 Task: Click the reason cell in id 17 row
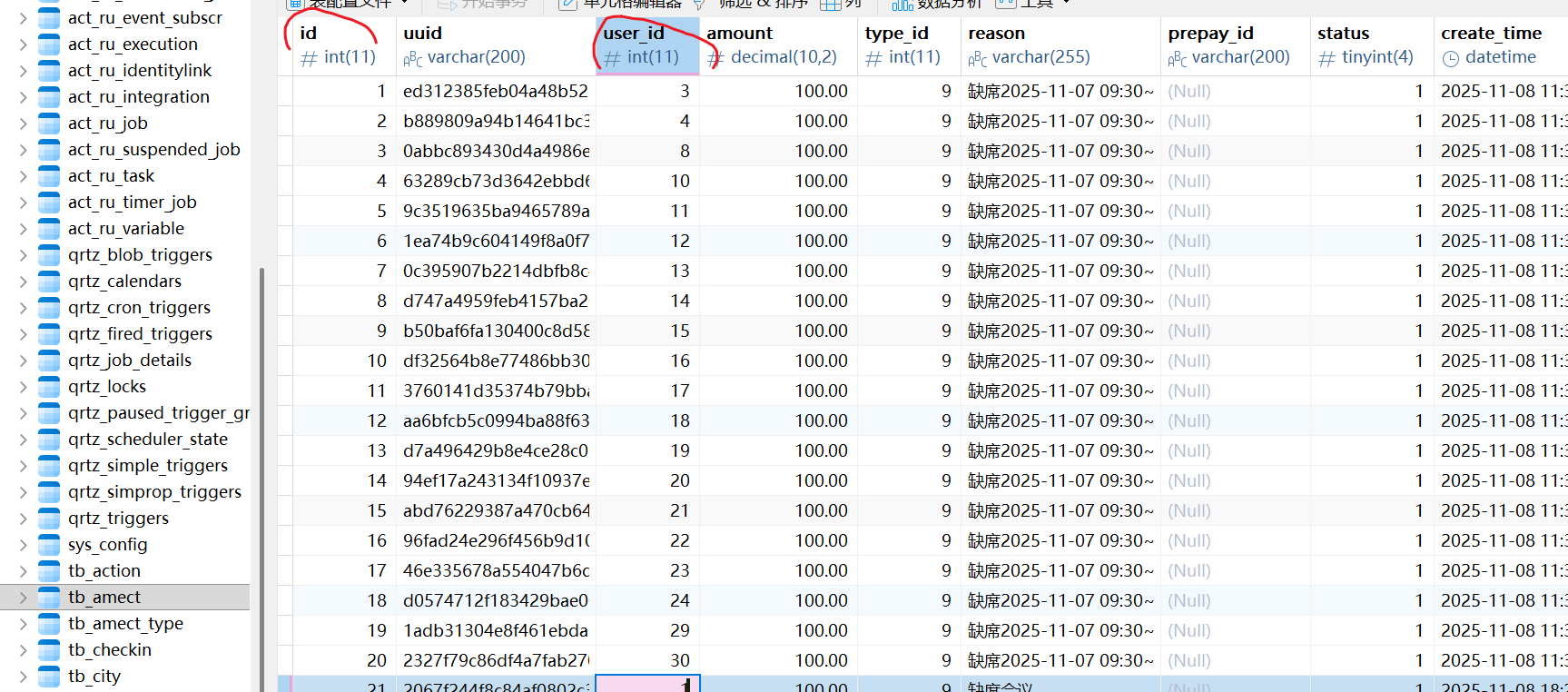pyautogui.click(x=1060, y=571)
